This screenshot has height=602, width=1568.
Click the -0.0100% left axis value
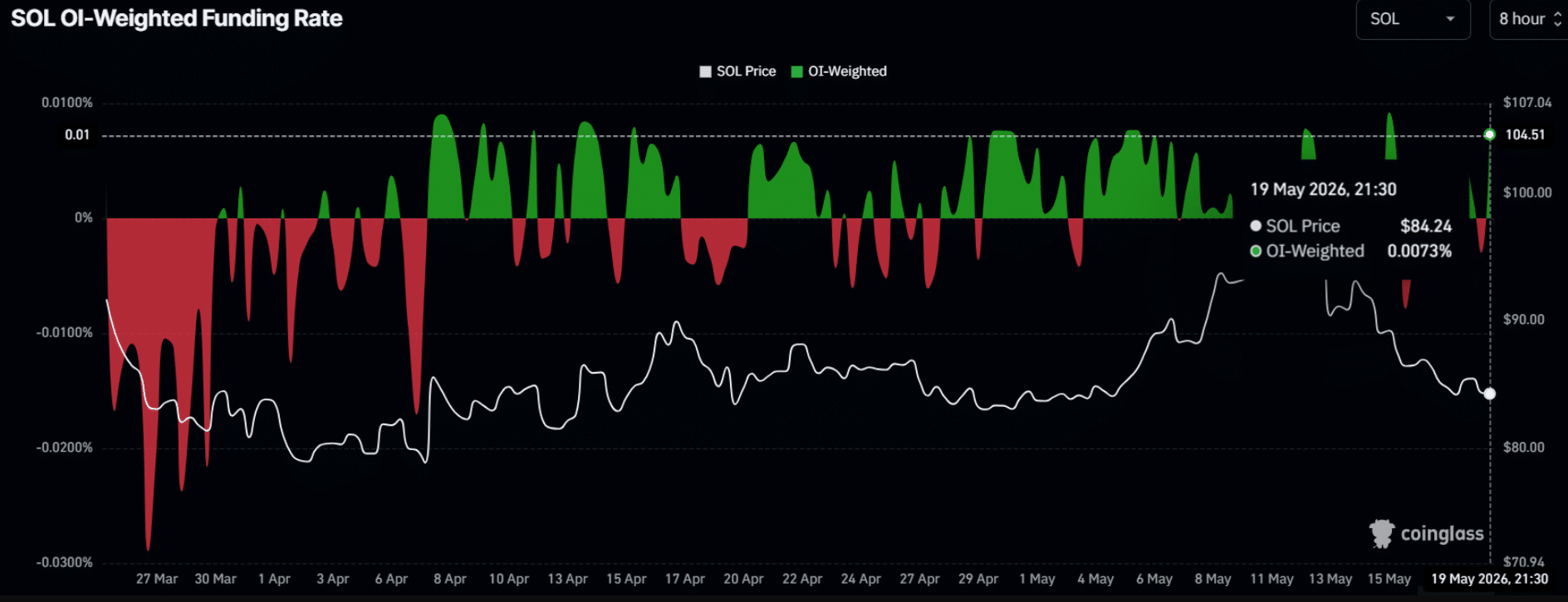pyautogui.click(x=64, y=333)
